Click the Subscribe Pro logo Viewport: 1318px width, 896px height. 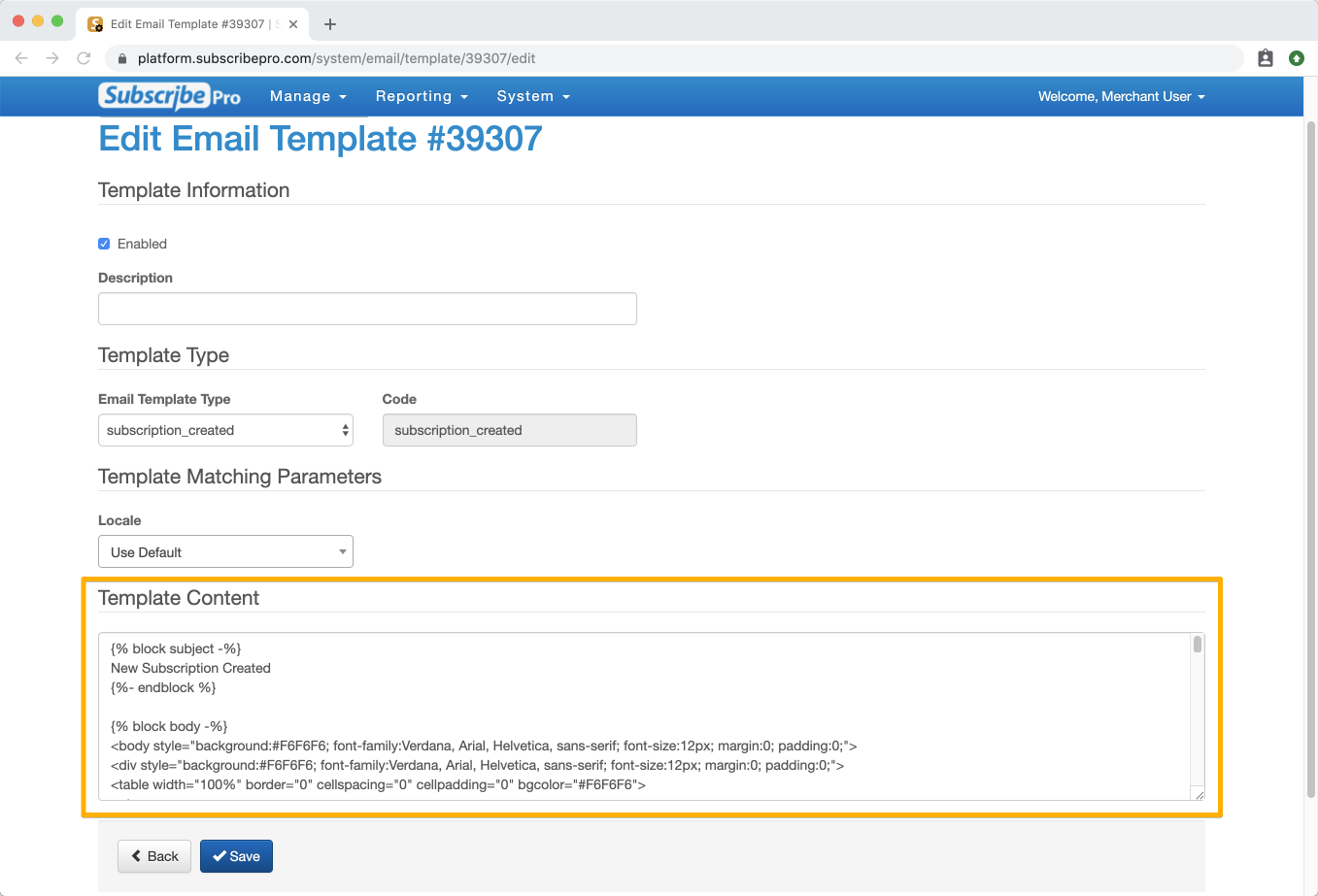click(169, 96)
